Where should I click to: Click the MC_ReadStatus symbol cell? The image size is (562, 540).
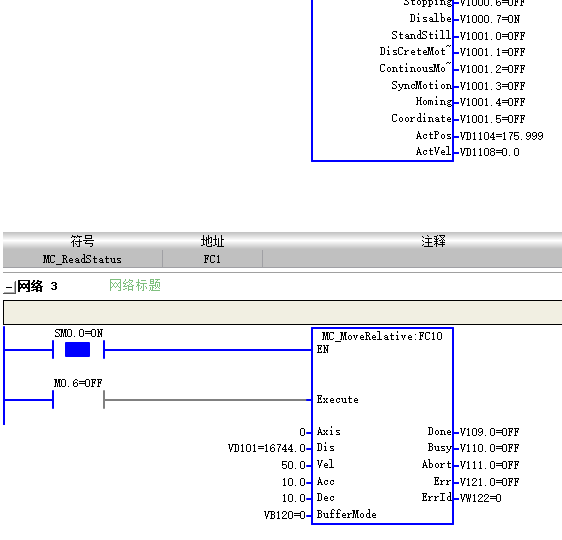[82, 259]
